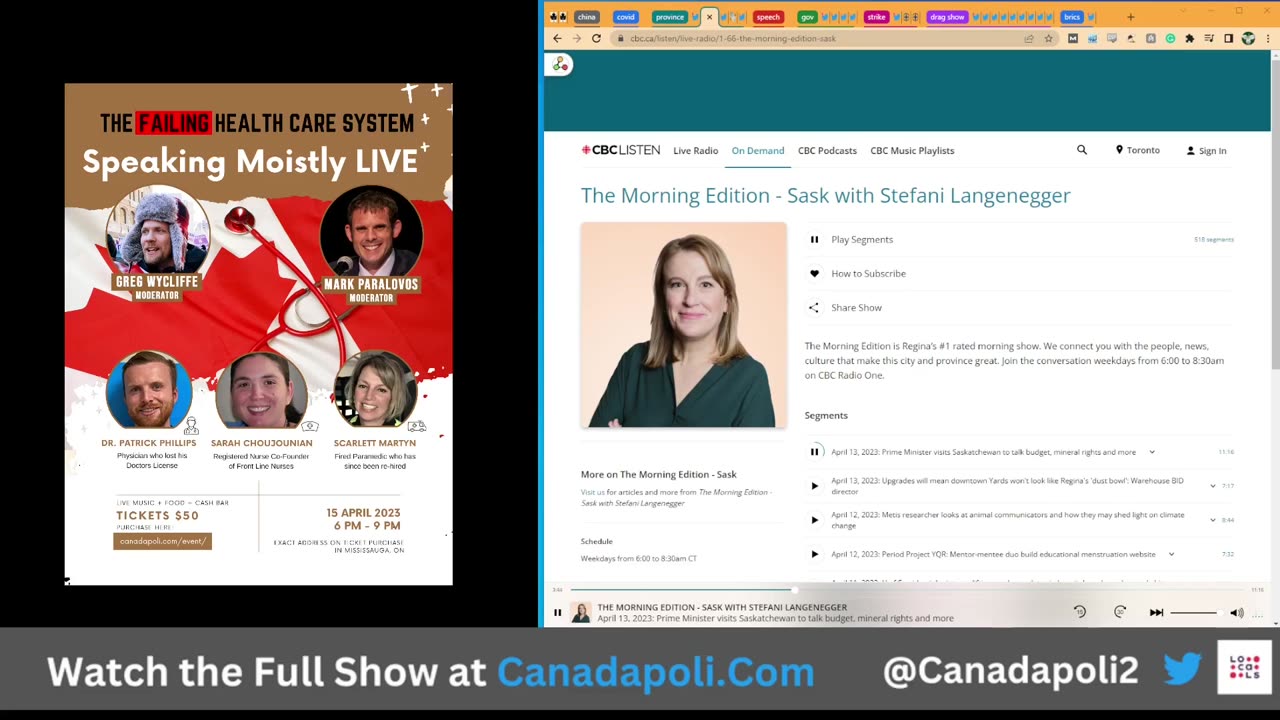The width and height of the screenshot is (1280, 720).
Task: Pause via the Play Segments button
Action: click(x=814, y=240)
